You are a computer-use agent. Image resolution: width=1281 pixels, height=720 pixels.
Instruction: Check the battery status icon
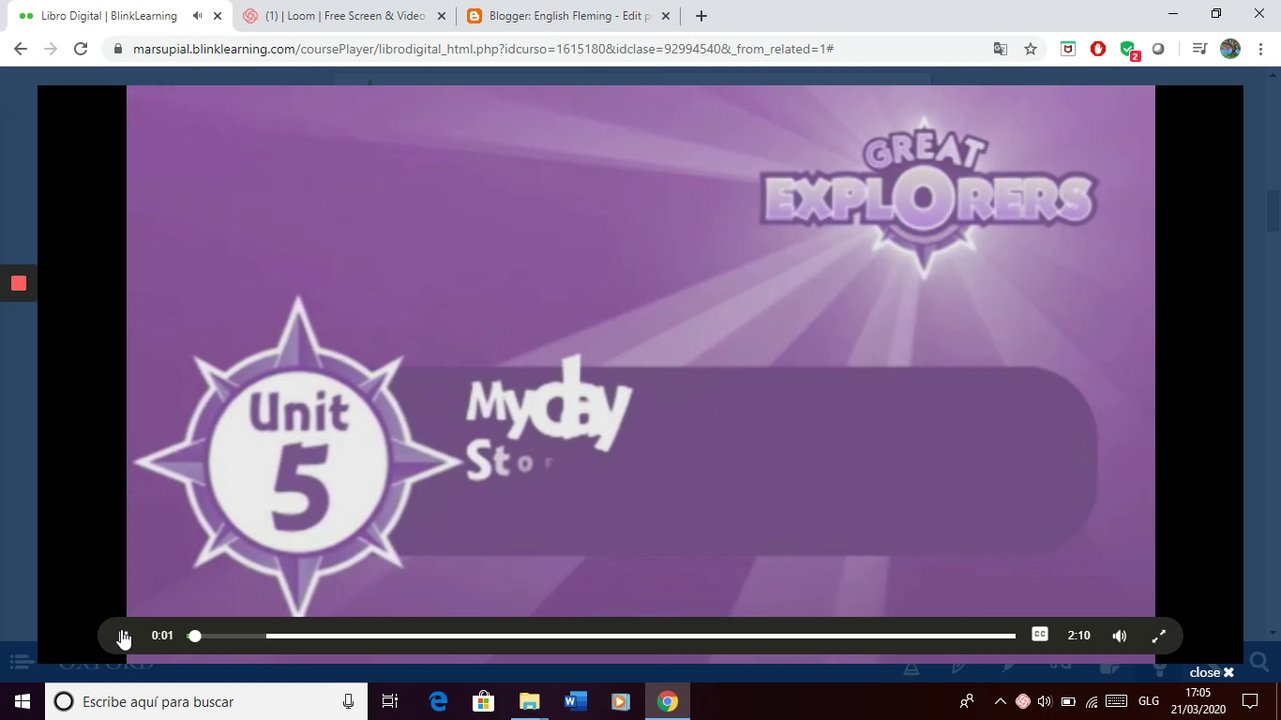1068,701
